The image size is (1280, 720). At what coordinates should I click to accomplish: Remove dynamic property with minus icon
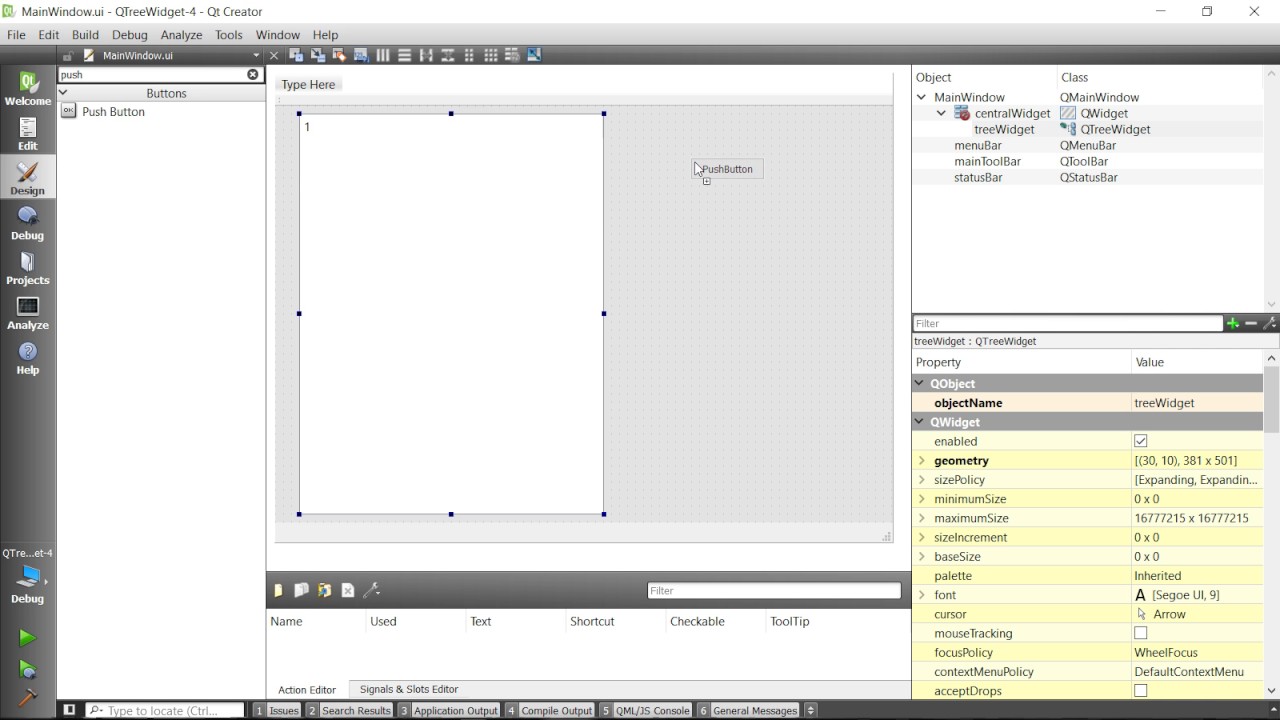pos(1251,323)
